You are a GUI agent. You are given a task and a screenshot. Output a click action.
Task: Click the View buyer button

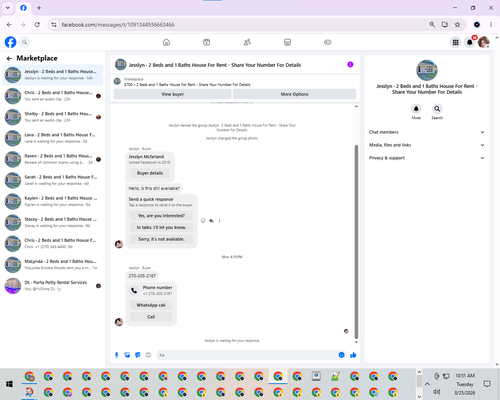tap(173, 94)
